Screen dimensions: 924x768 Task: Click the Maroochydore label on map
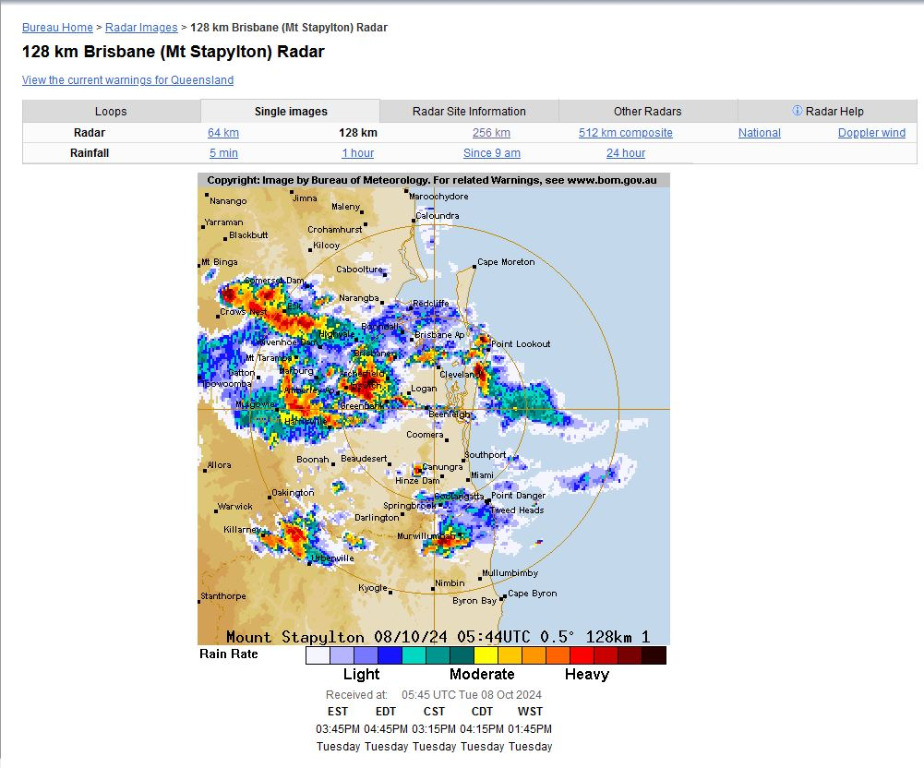438,196
